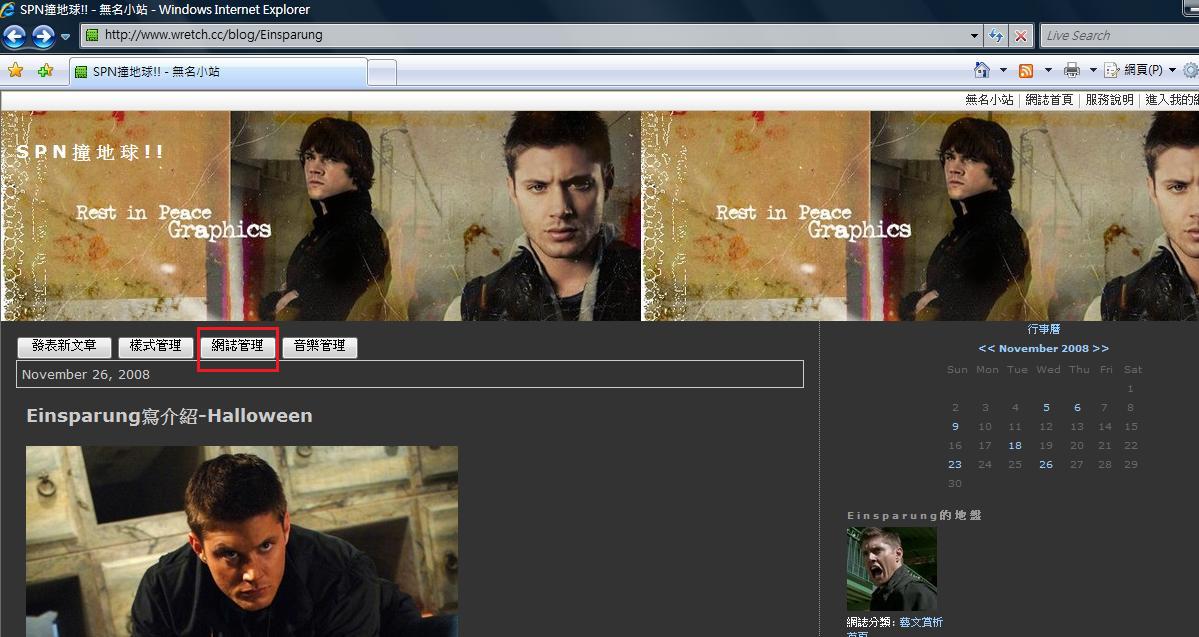Image resolution: width=1199 pixels, height=637 pixels.
Task: Click the orange RSS feeds icon
Action: (x=1026, y=70)
